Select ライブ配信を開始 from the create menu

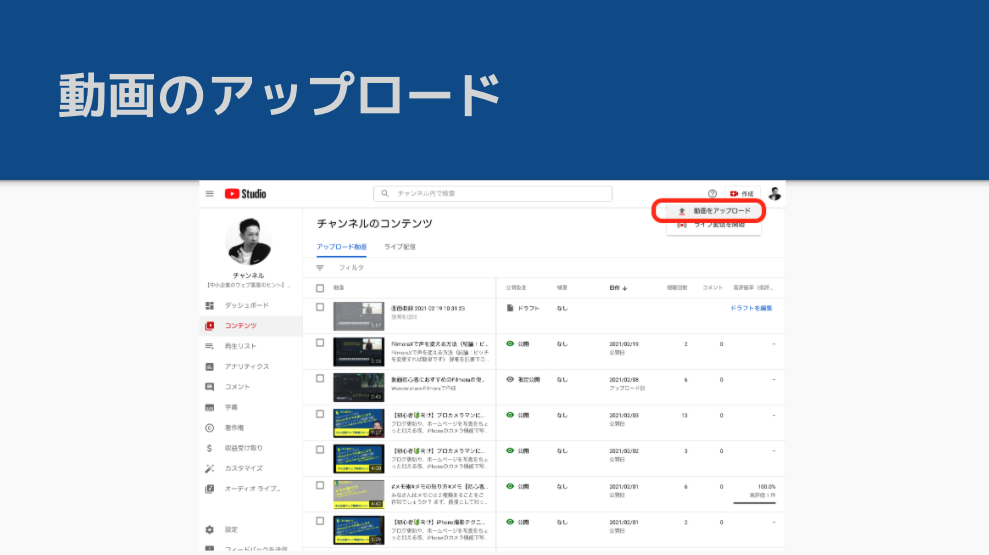[714, 225]
